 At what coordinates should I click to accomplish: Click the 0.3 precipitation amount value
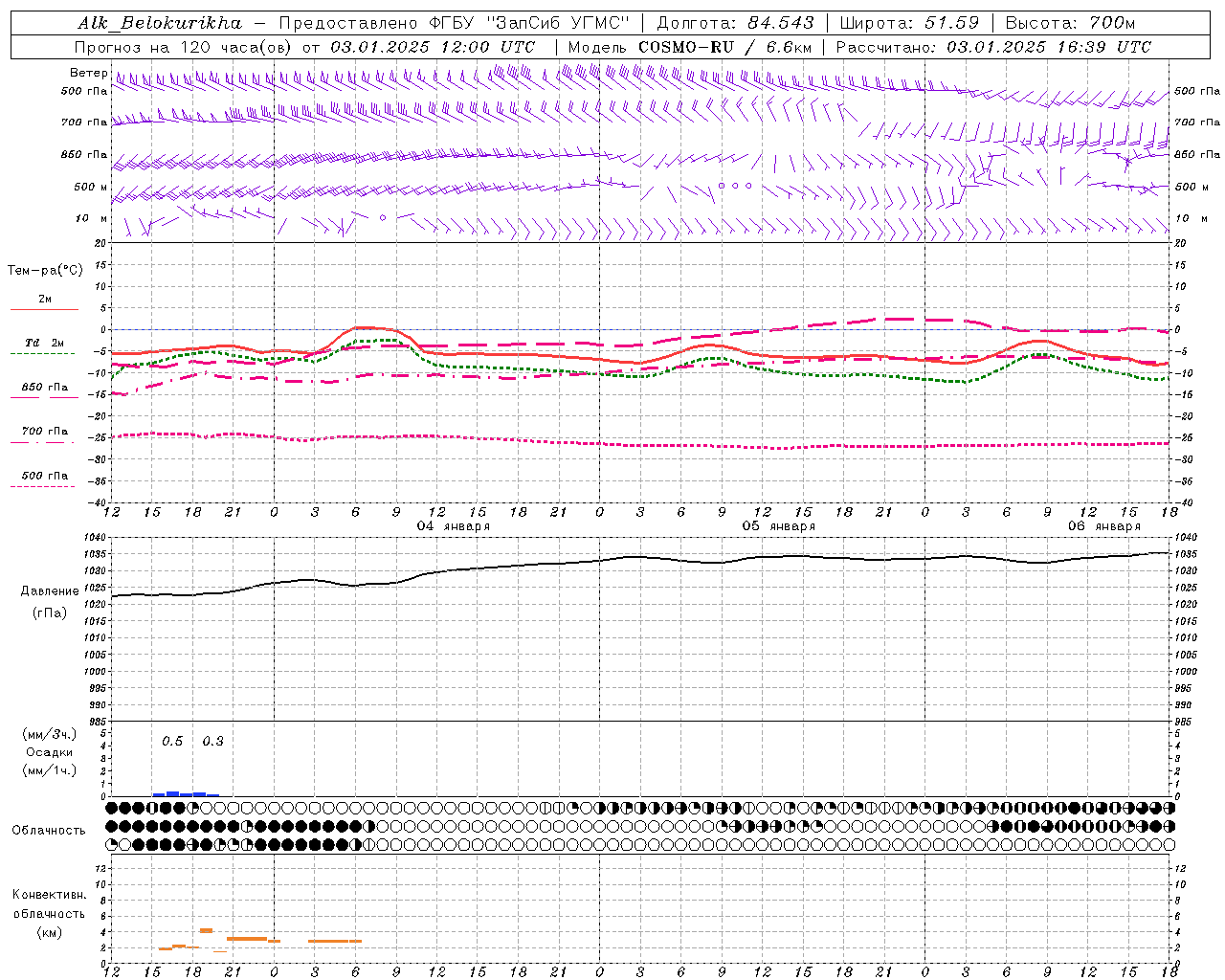[x=212, y=742]
